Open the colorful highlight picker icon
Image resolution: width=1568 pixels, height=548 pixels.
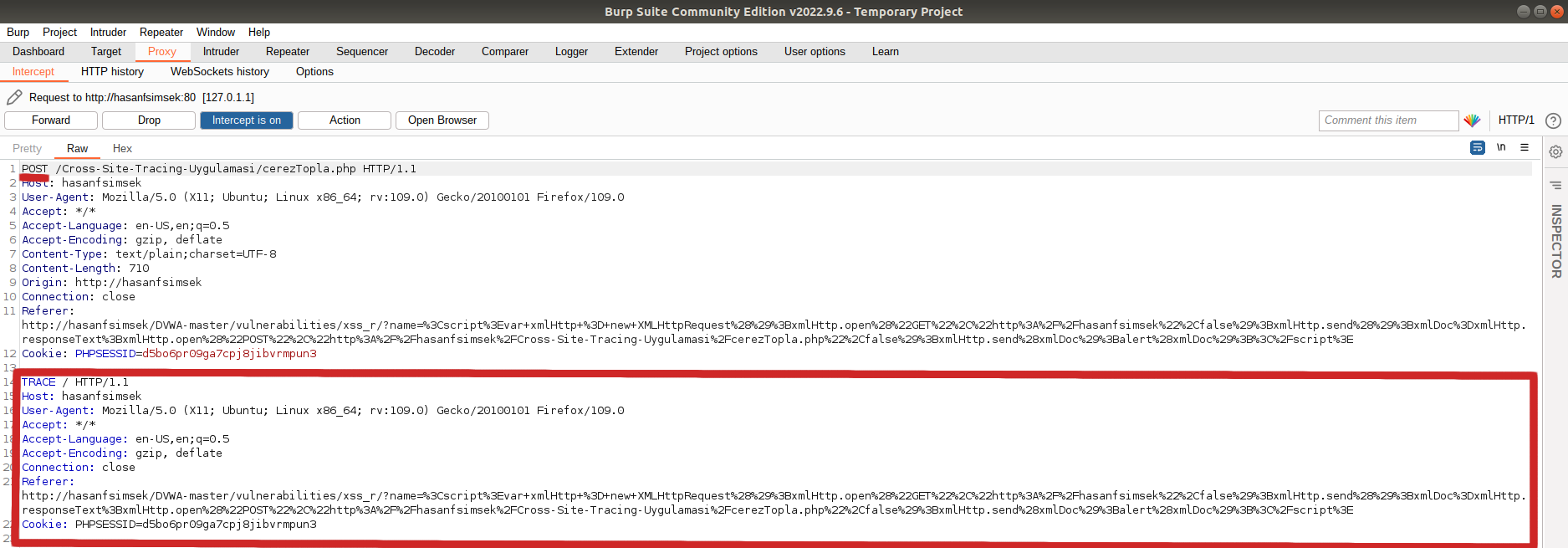(1472, 120)
